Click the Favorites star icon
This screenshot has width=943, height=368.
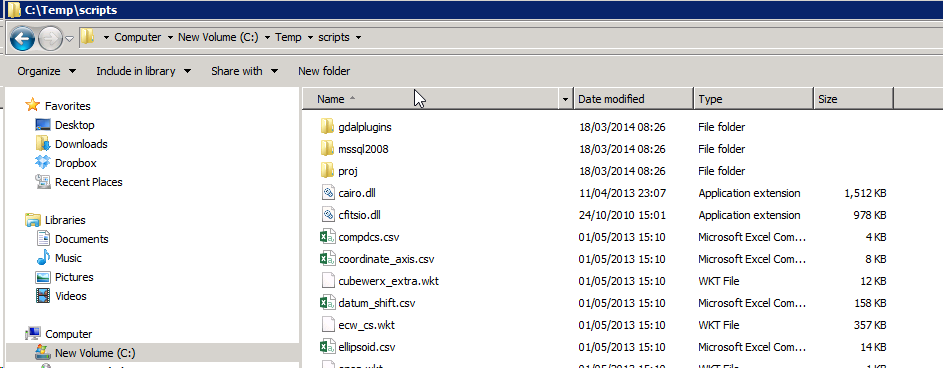[32, 105]
